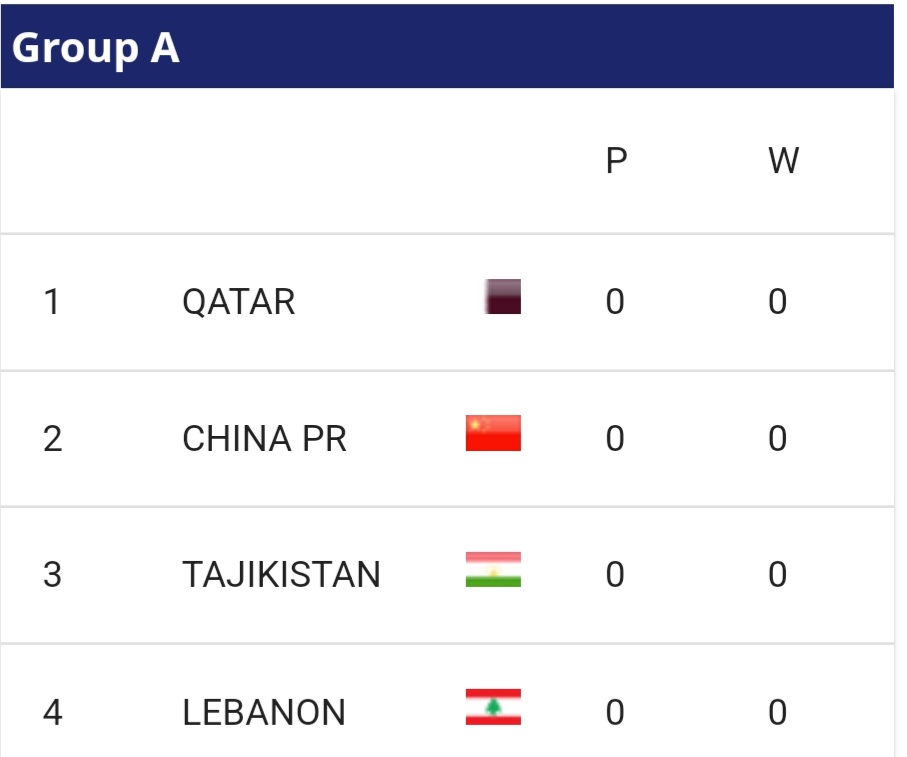Click the Tajikistan flag icon
The width and height of the screenshot is (907, 757).
[x=493, y=569]
